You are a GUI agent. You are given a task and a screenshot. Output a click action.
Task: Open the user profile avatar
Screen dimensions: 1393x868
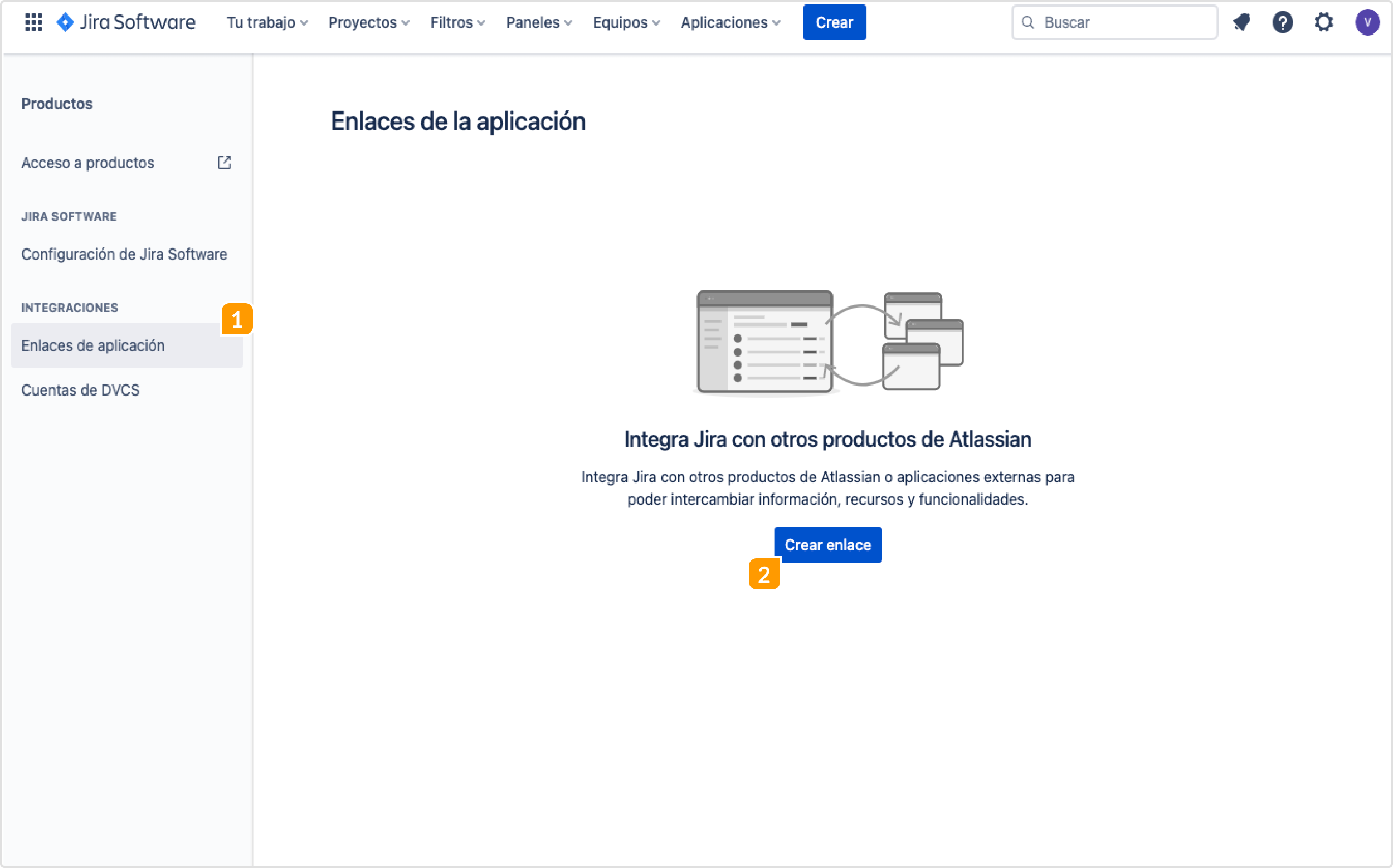pos(1367,22)
